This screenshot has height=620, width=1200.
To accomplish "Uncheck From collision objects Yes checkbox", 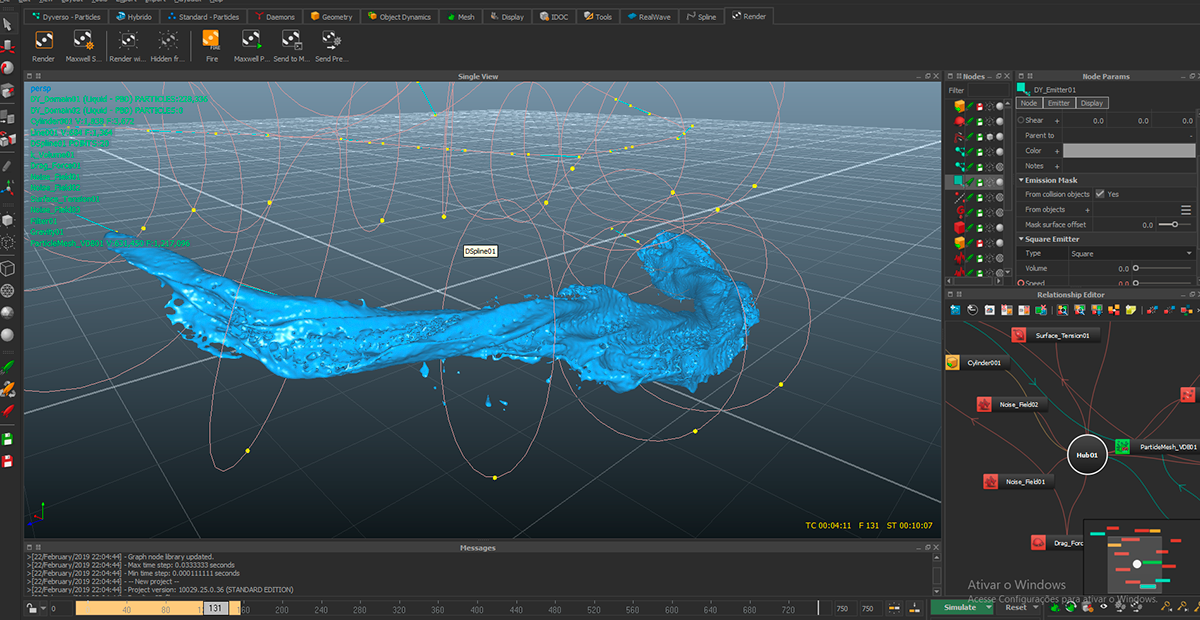I will click(1100, 194).
